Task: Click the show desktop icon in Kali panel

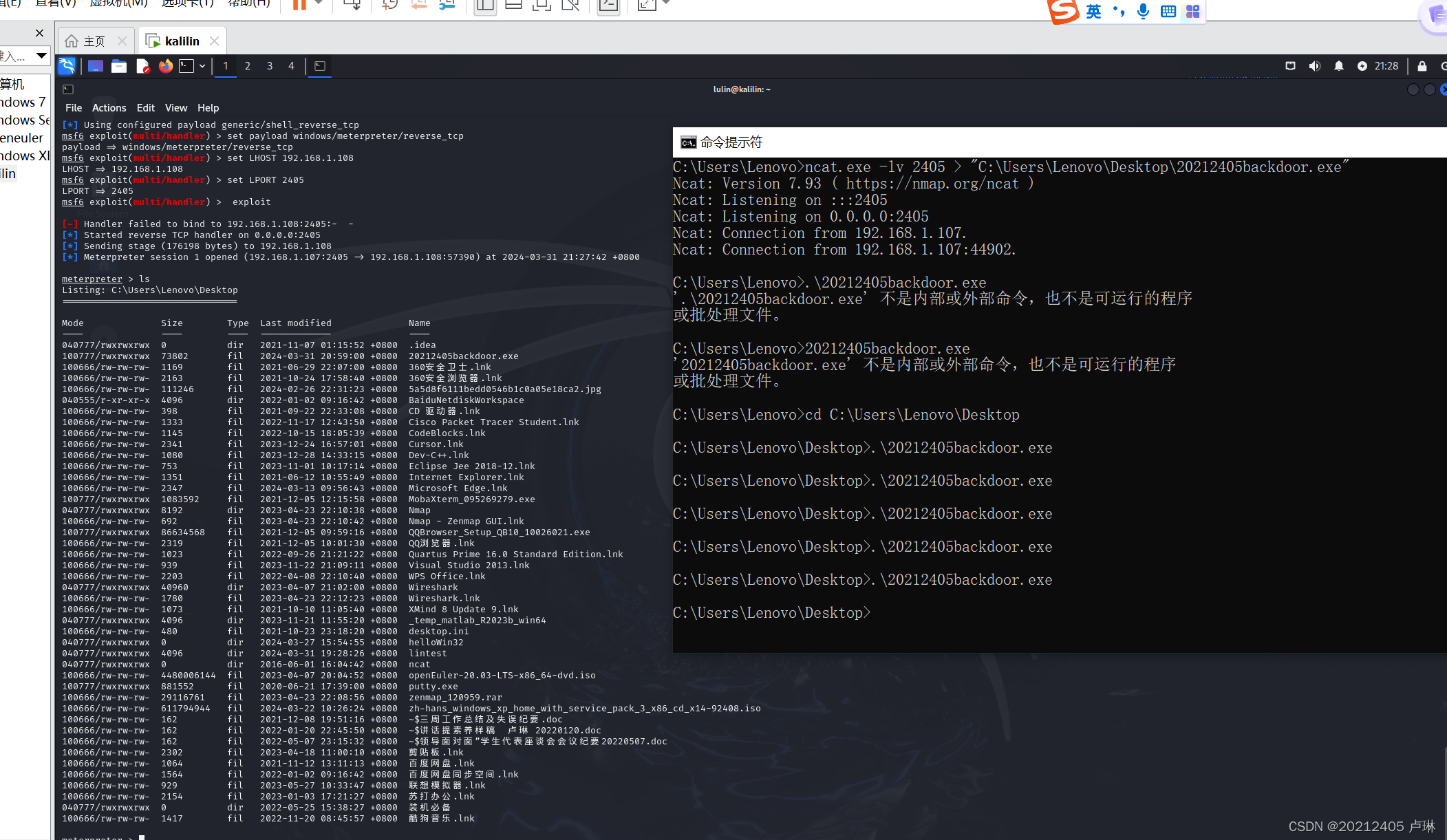Action: click(x=96, y=66)
